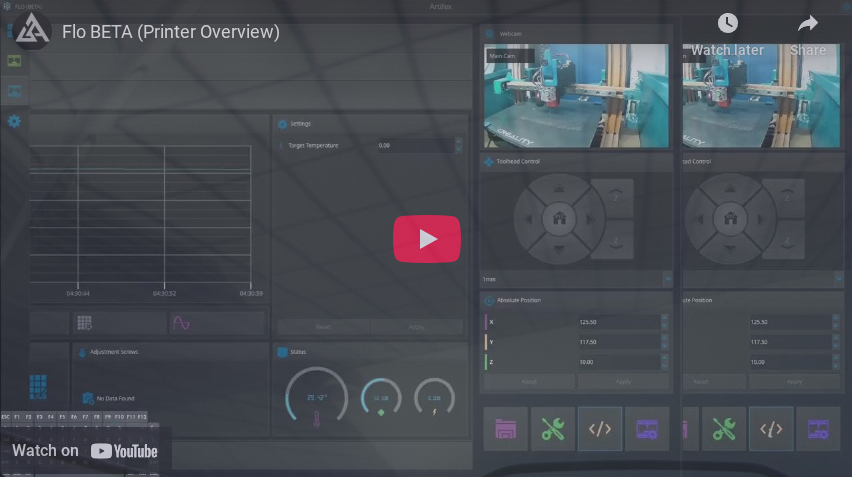Image resolution: width=852 pixels, height=477 pixels.
Task: Adjust the Target Temperature stepper arrows
Action: tap(459, 145)
